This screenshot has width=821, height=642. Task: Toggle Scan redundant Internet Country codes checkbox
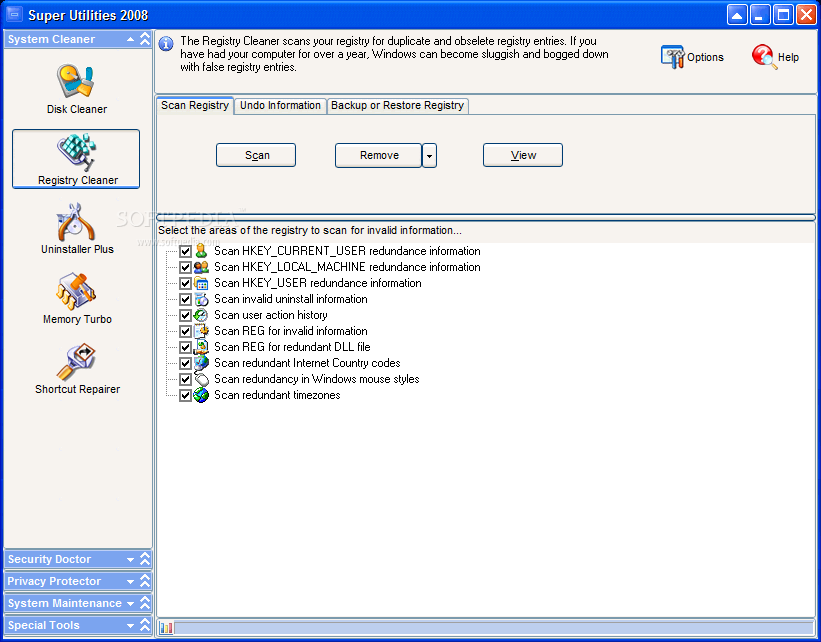[x=185, y=363]
